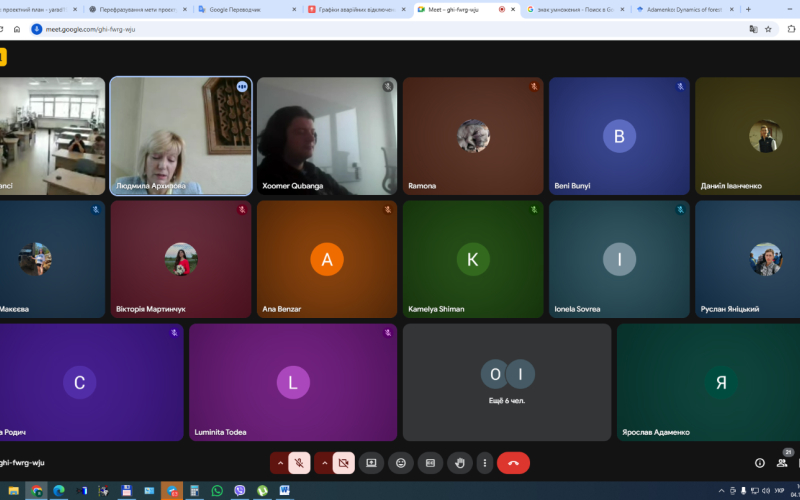Select Xoomer Qubanga's video tile
The width and height of the screenshot is (800, 500).
327,135
